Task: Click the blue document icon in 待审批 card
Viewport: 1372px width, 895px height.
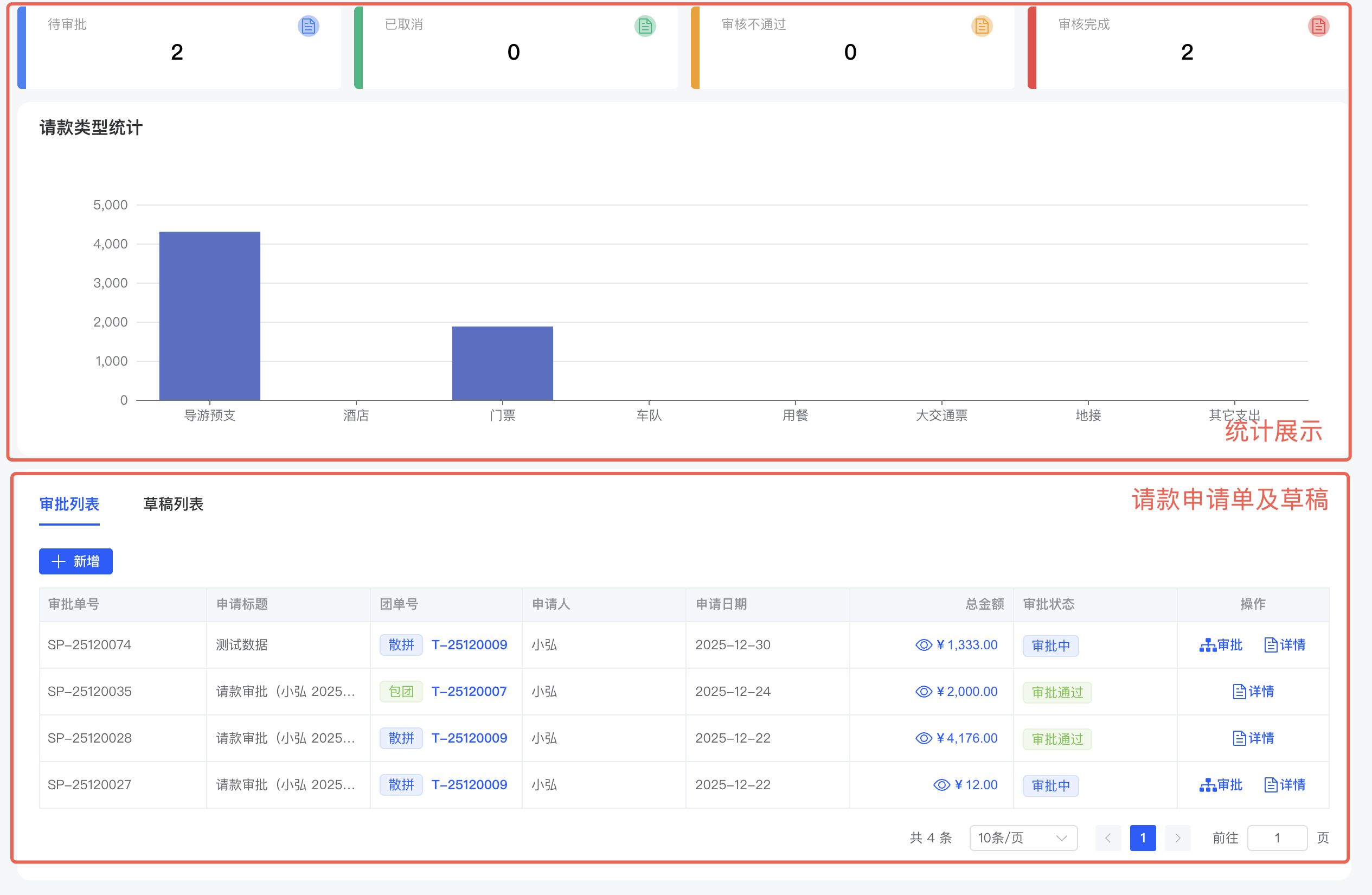Action: point(309,26)
